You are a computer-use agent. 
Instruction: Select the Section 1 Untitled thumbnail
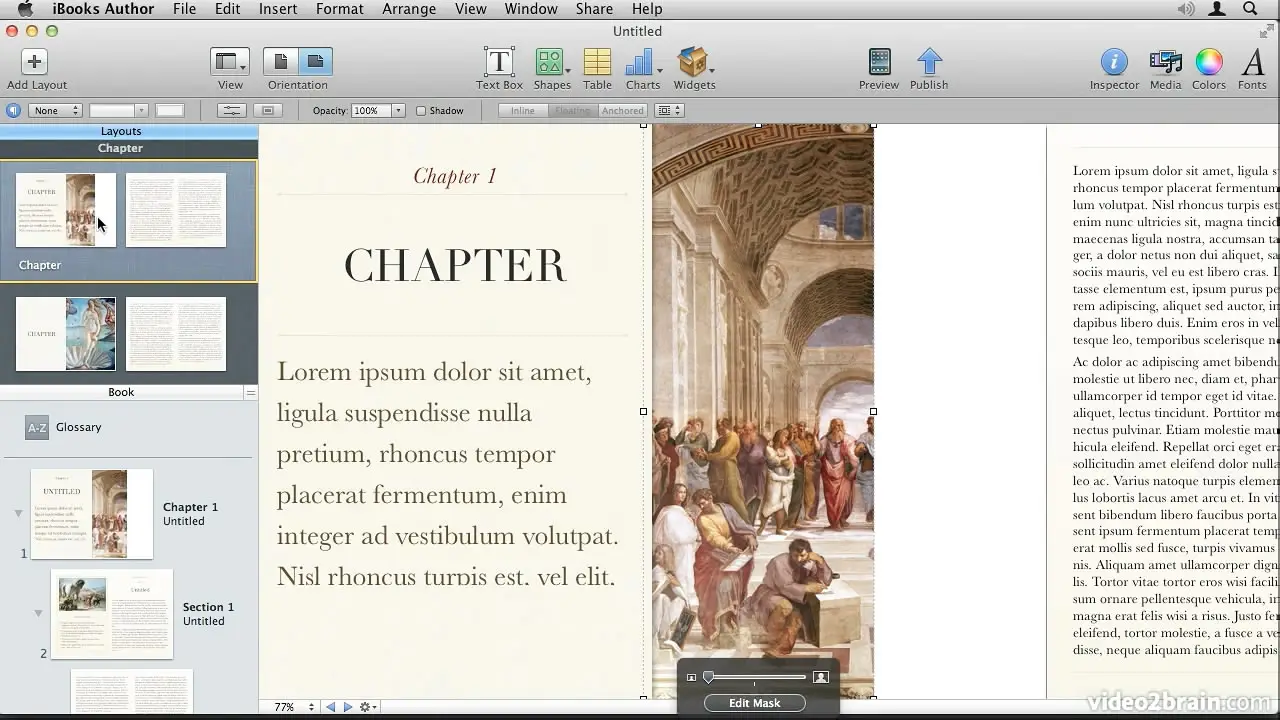pos(112,614)
